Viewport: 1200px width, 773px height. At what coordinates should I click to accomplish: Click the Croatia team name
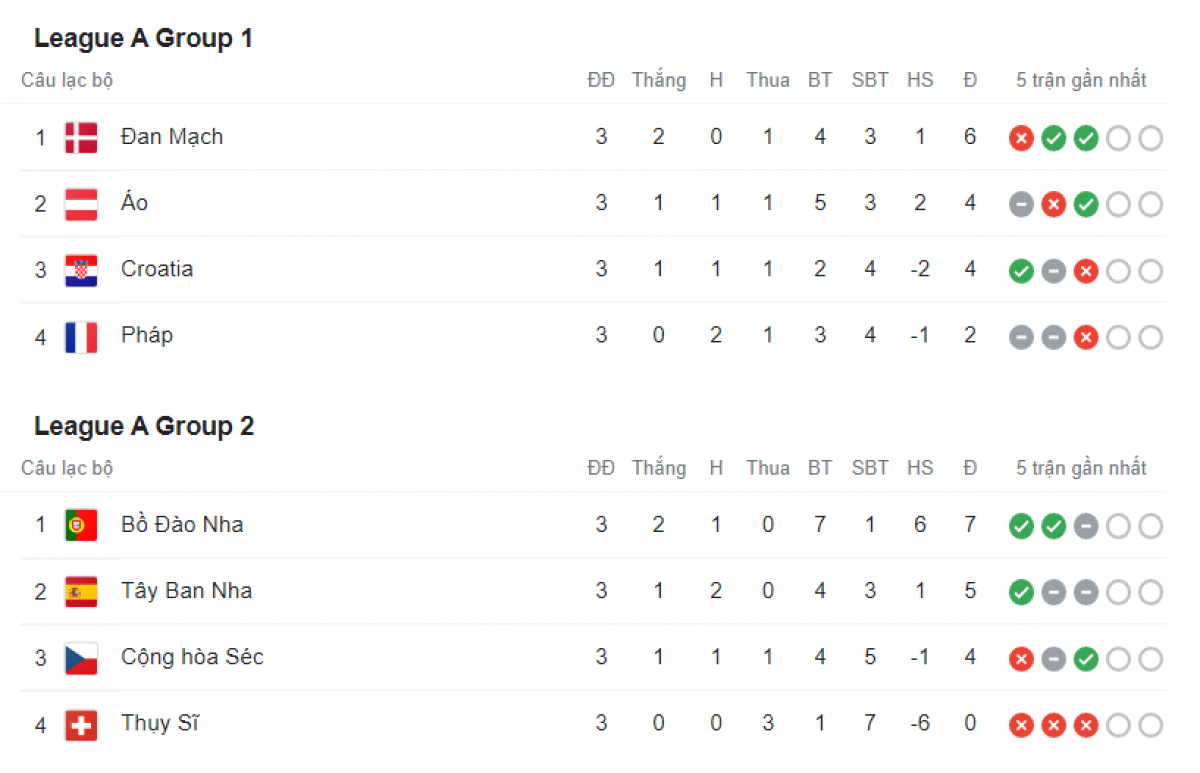coord(157,269)
